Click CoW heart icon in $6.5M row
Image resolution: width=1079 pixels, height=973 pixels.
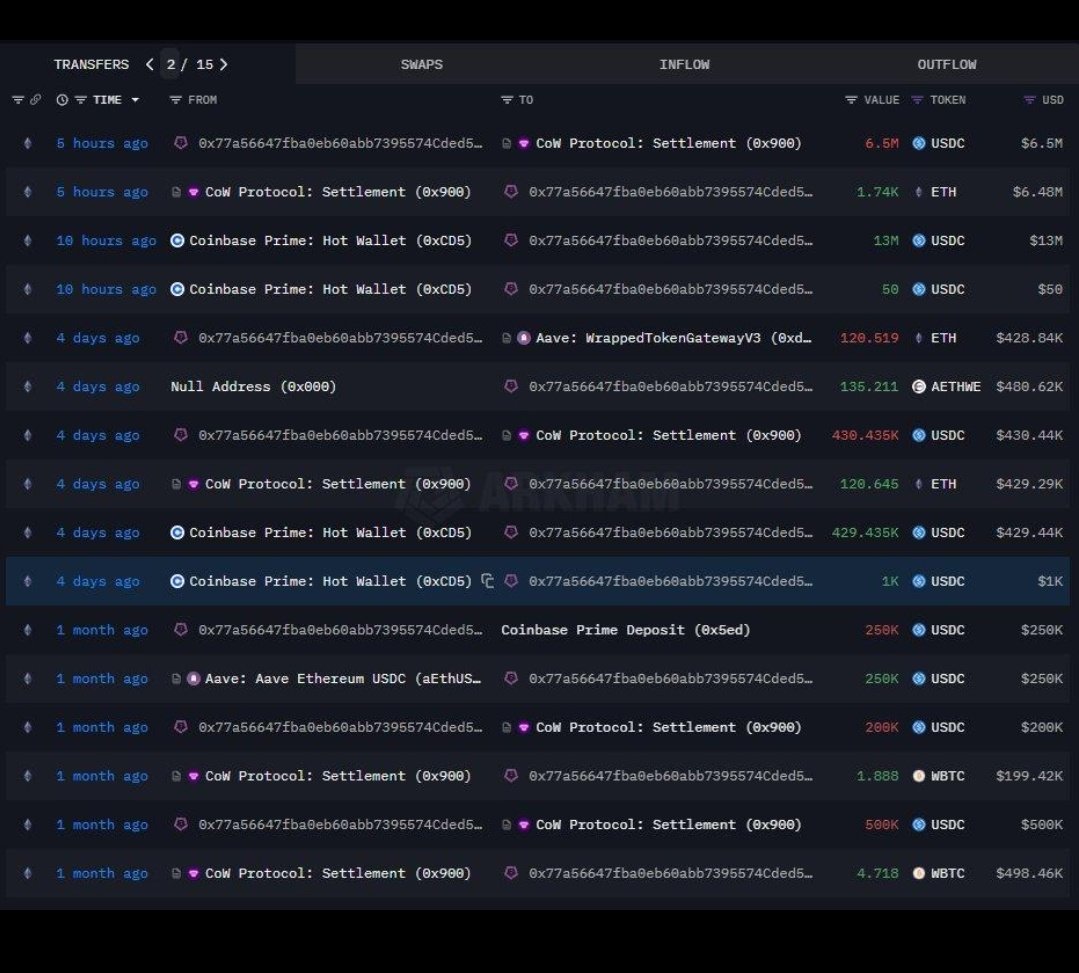pos(524,143)
